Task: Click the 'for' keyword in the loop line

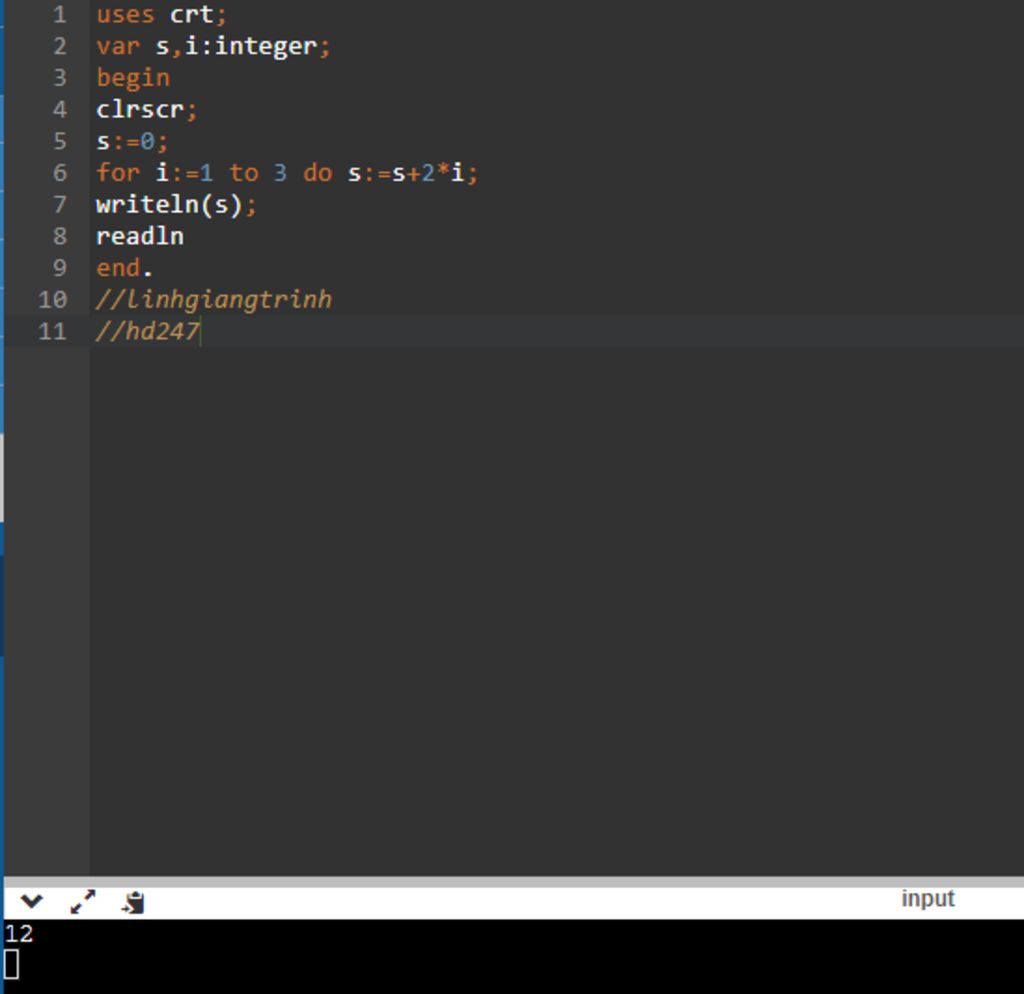Action: (118, 173)
